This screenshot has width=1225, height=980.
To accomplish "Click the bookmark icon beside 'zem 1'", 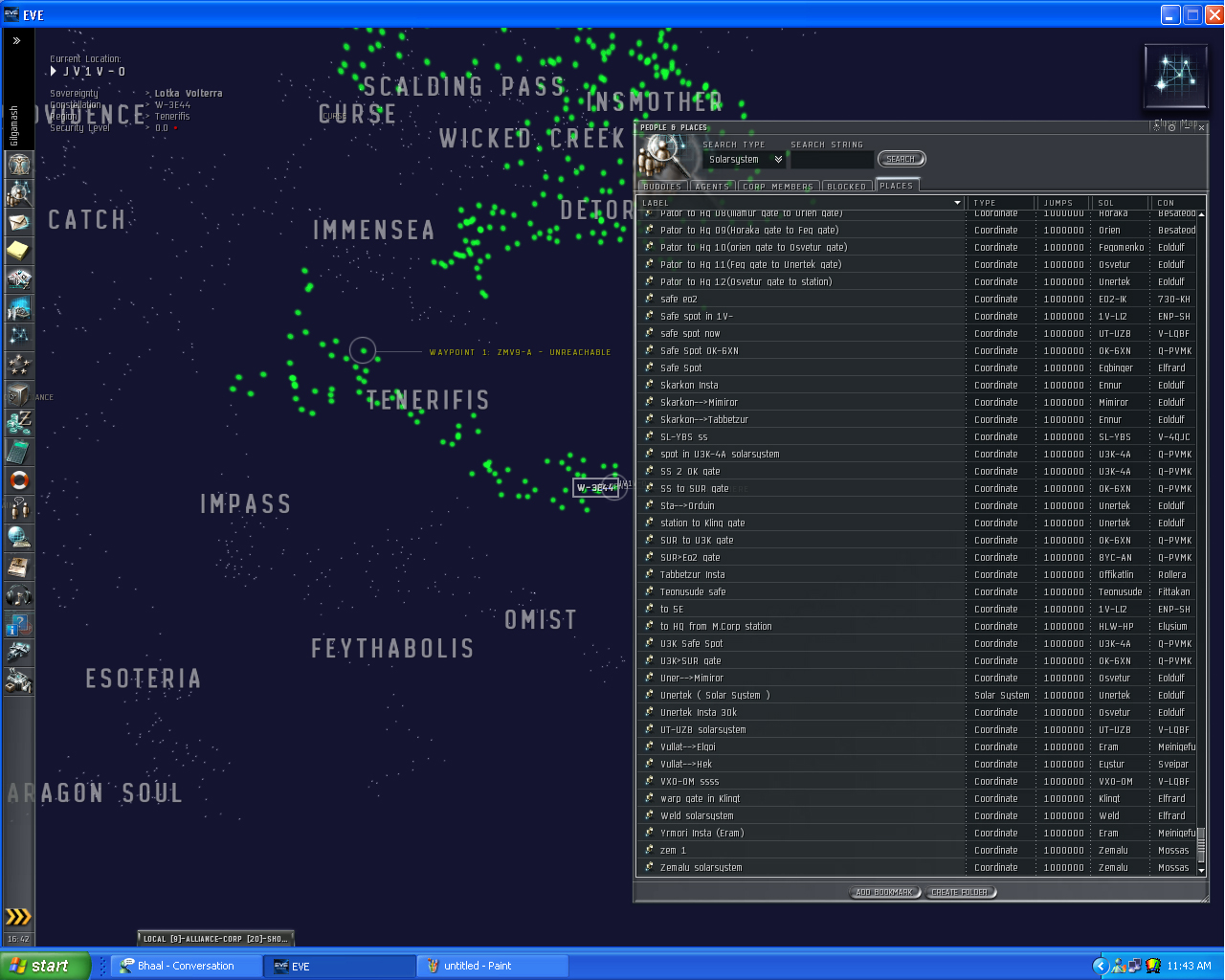I will pyautogui.click(x=649, y=850).
